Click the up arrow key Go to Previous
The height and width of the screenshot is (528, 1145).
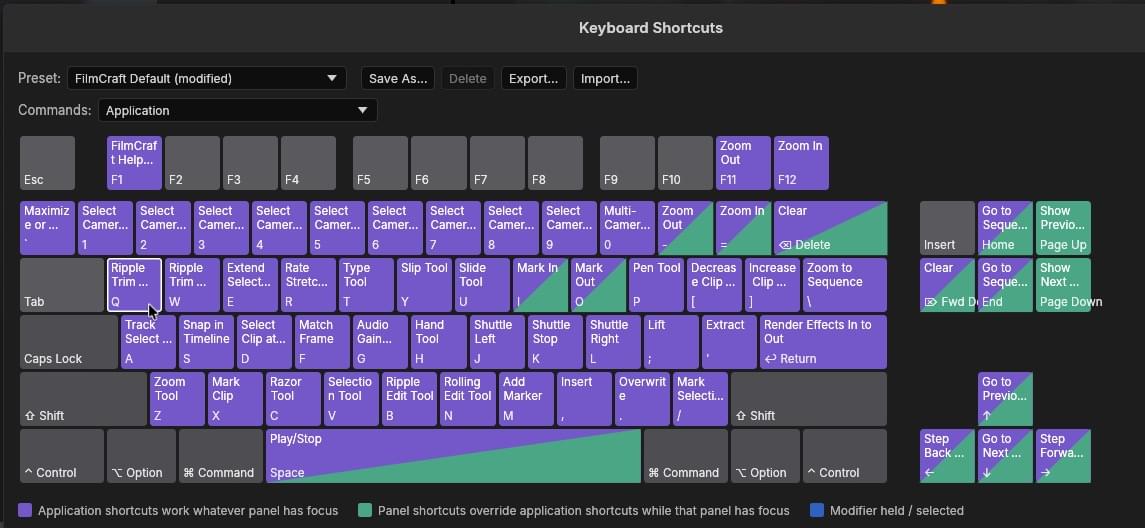[1005, 399]
